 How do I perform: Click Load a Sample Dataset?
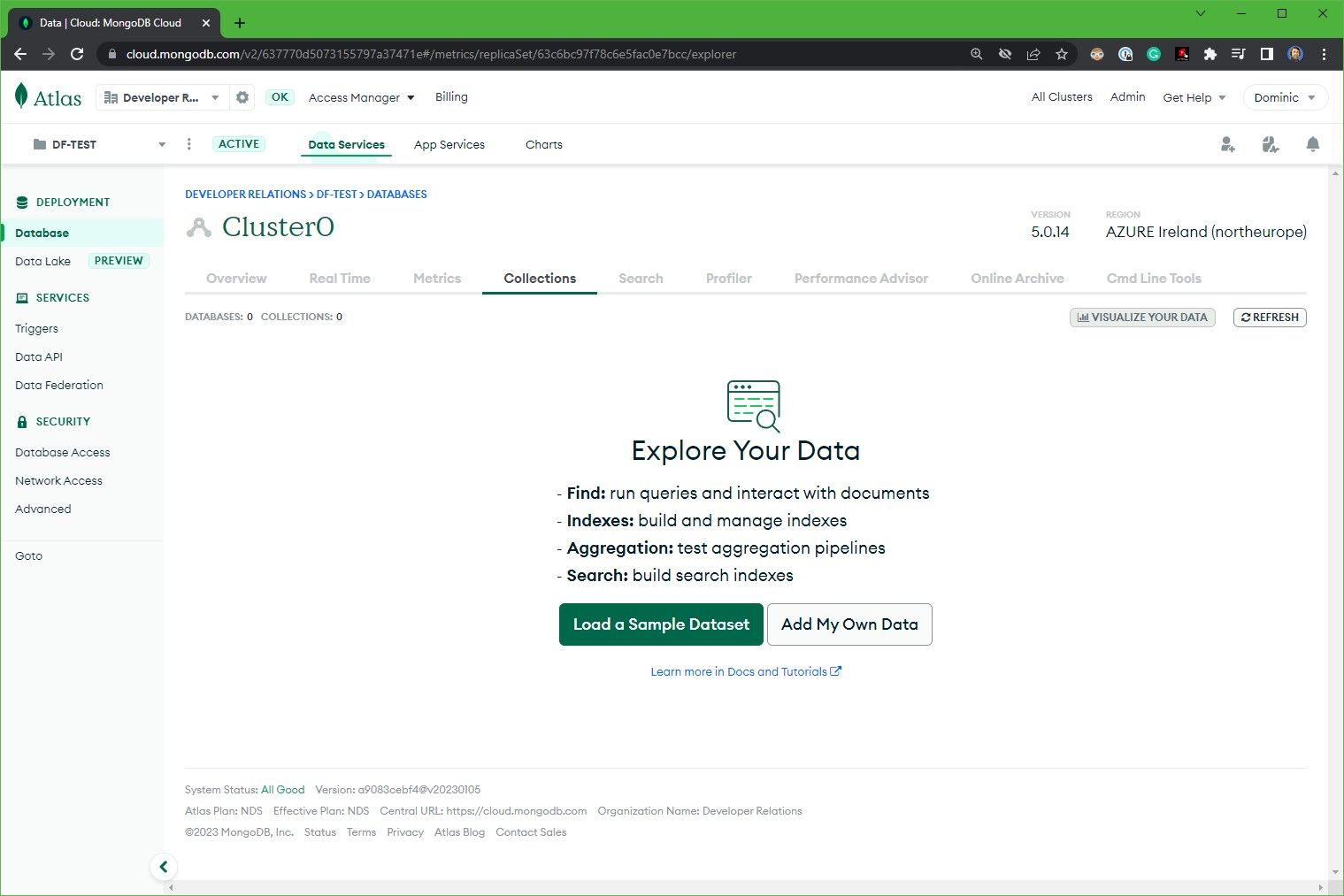tap(660, 624)
